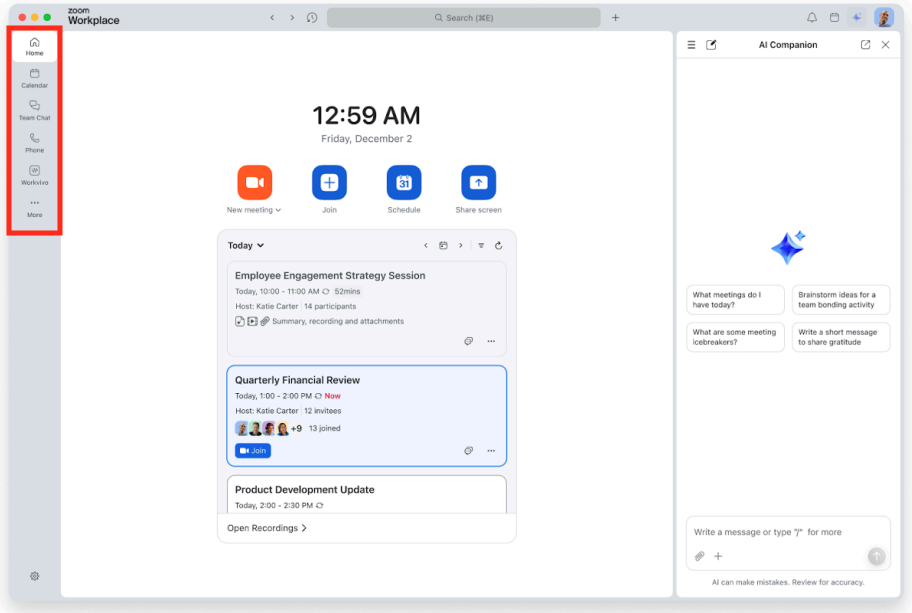Expand the Today dropdown
The height and width of the screenshot is (613, 912).
point(246,245)
